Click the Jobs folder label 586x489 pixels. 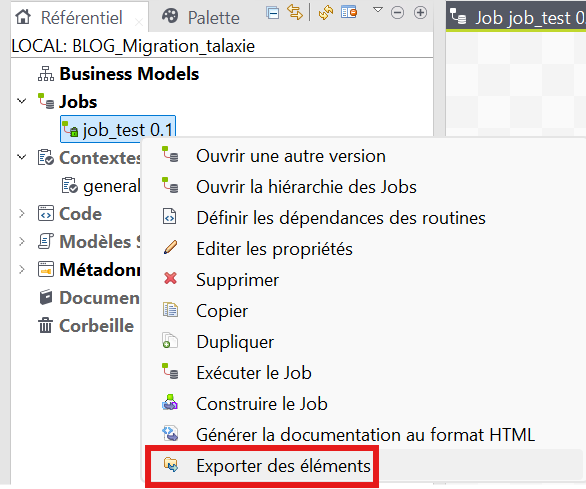click(x=78, y=102)
